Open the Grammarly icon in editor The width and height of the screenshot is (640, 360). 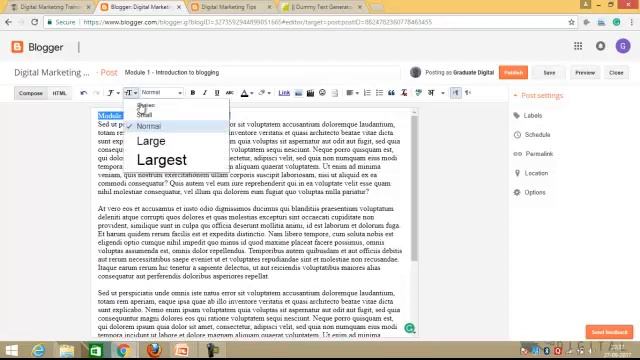coord(409,328)
